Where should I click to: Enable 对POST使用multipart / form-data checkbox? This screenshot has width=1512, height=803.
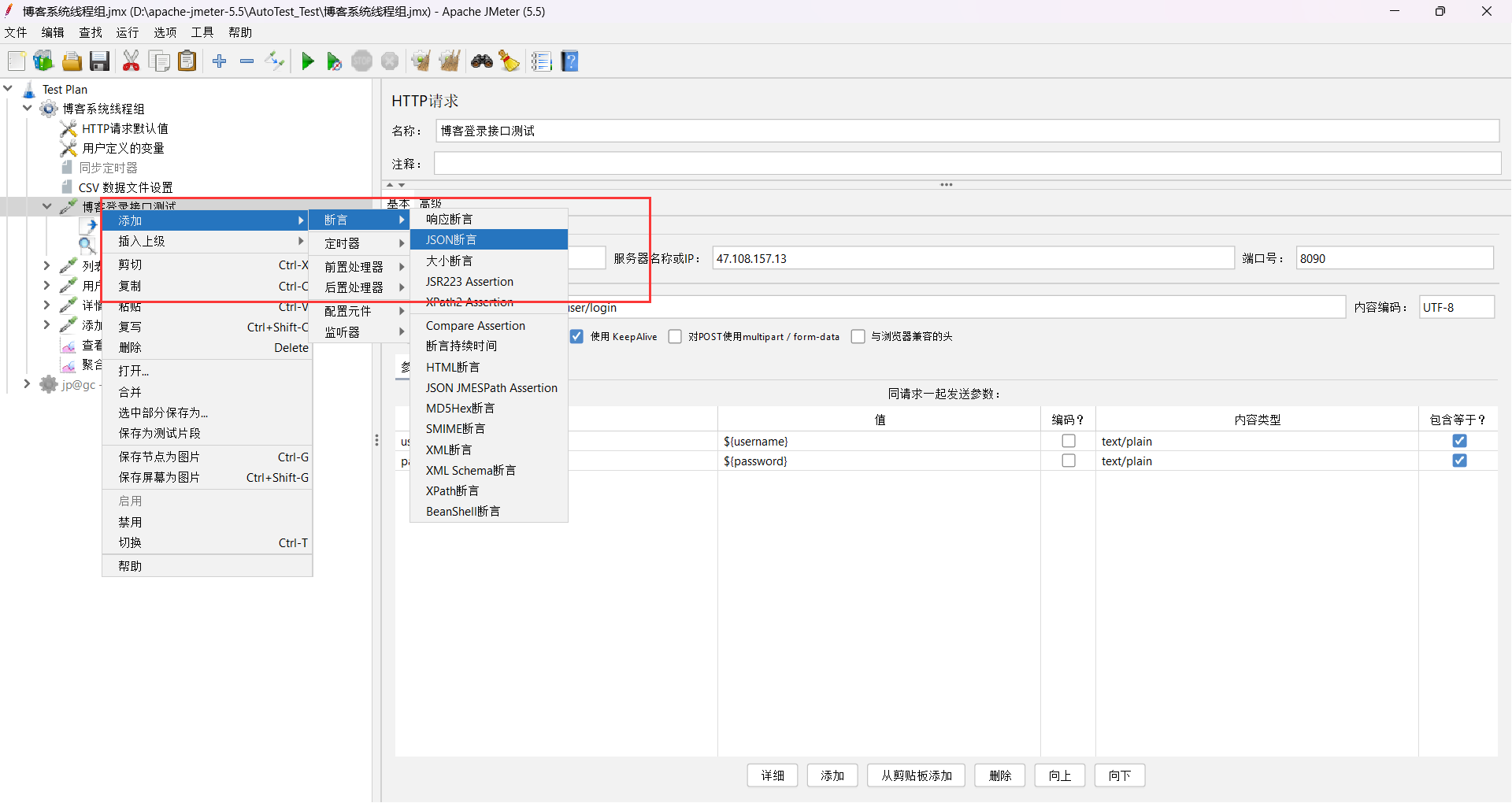[x=675, y=336]
